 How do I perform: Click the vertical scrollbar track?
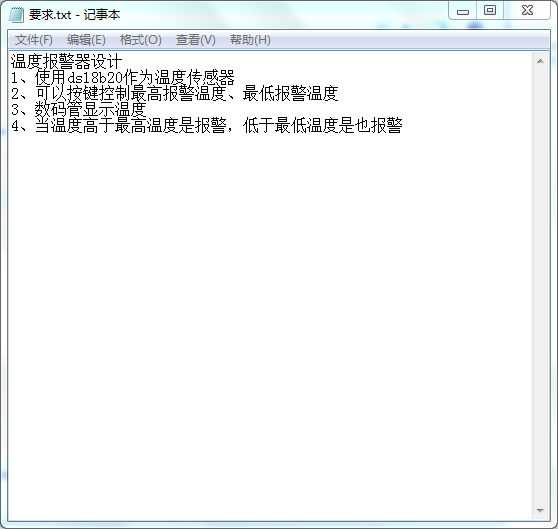pos(540,286)
